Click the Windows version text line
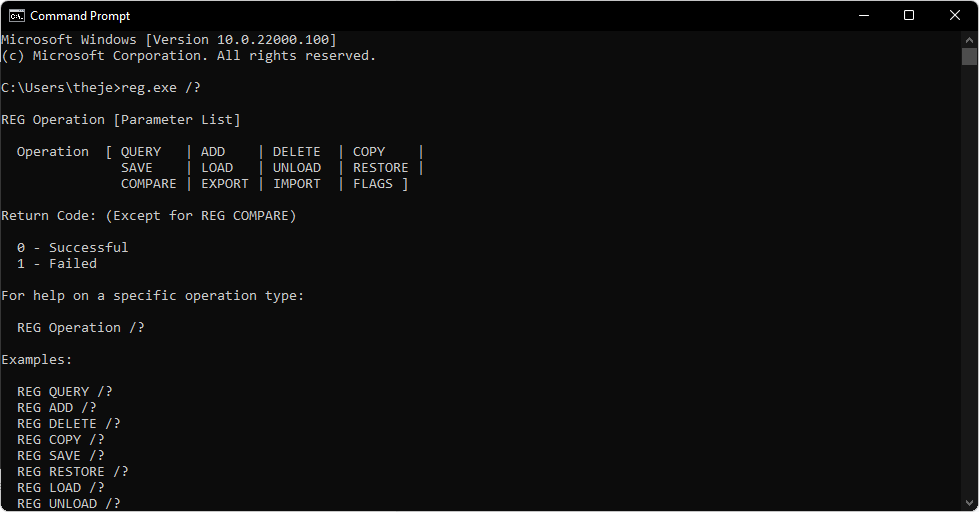The image size is (979, 512). click(x=169, y=39)
